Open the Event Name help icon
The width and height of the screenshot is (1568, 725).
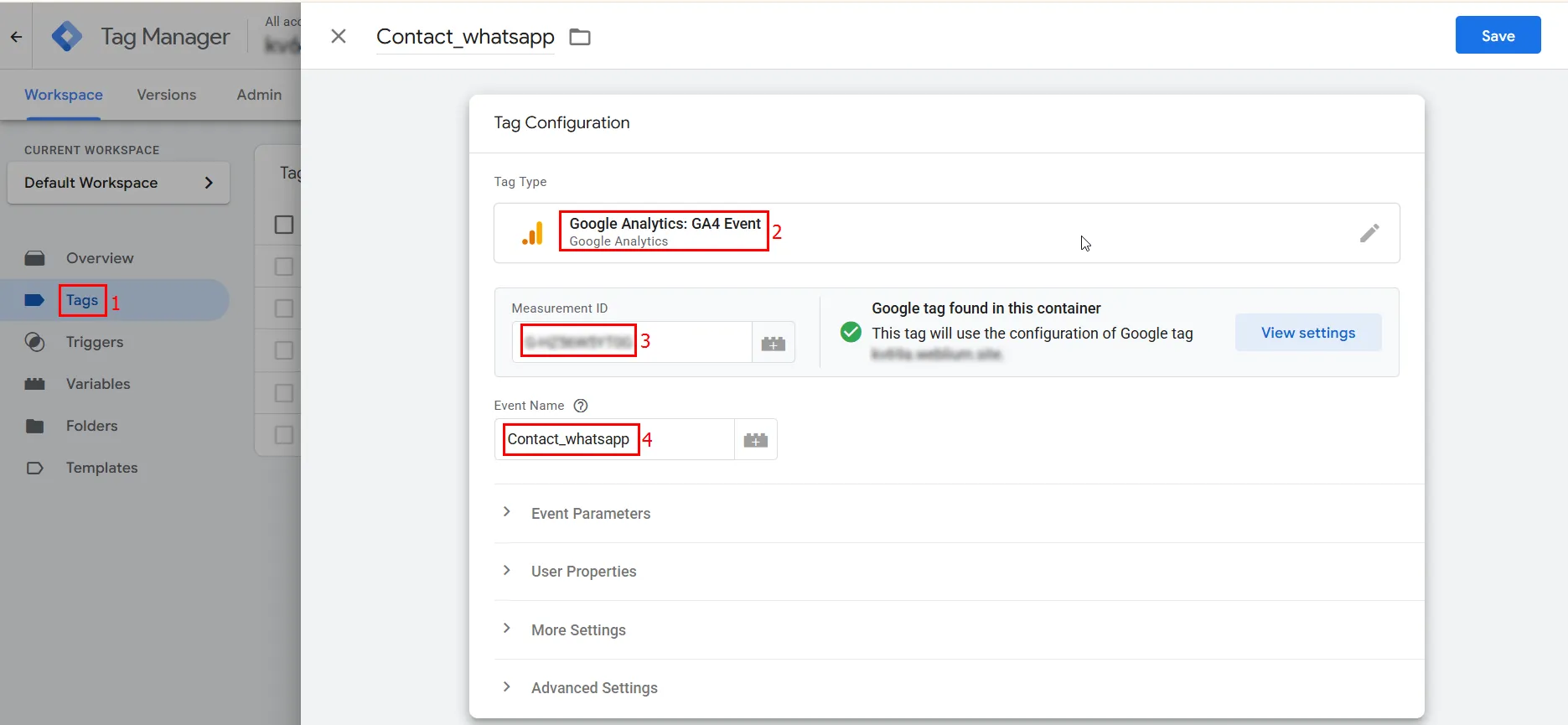coord(581,406)
